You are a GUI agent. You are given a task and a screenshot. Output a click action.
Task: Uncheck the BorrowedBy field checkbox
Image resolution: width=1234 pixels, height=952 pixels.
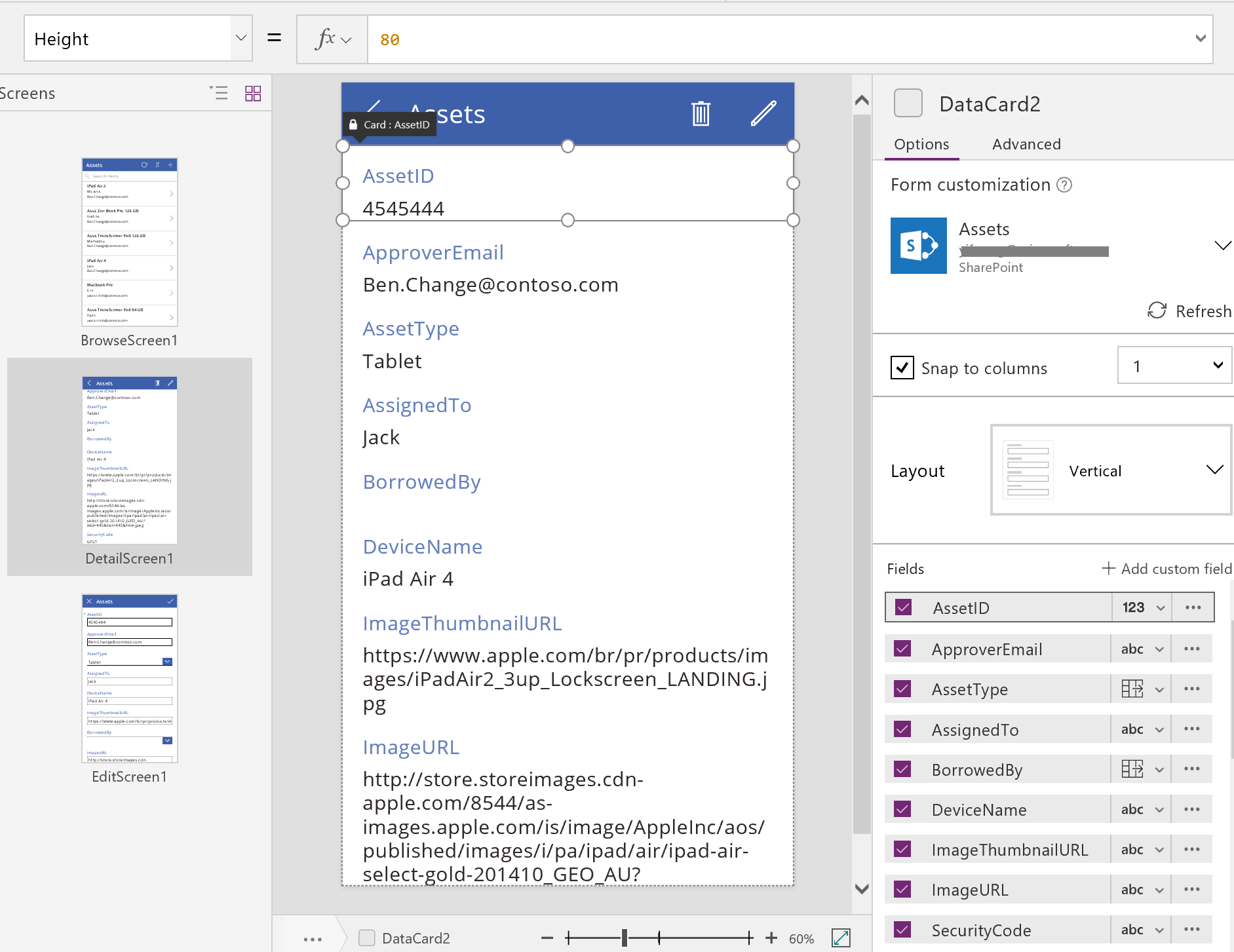coord(902,769)
